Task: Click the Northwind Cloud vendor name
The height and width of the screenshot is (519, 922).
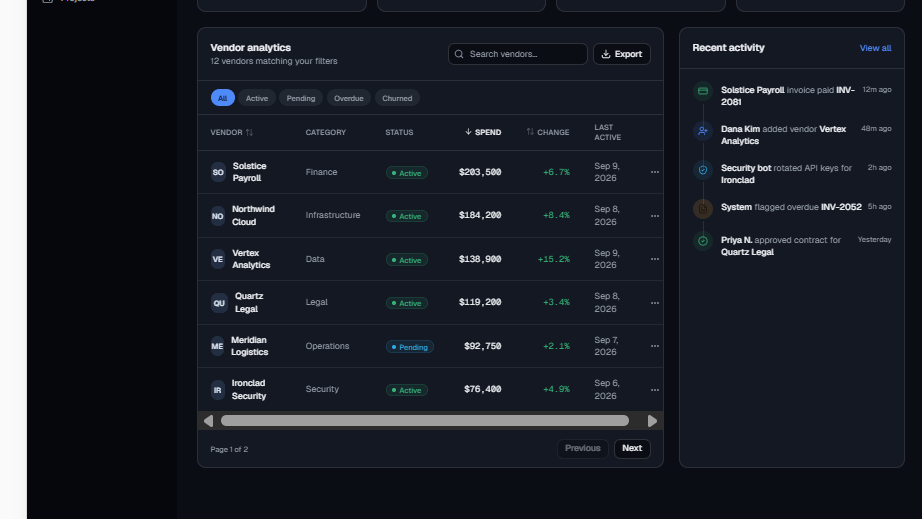Action: tap(253, 216)
